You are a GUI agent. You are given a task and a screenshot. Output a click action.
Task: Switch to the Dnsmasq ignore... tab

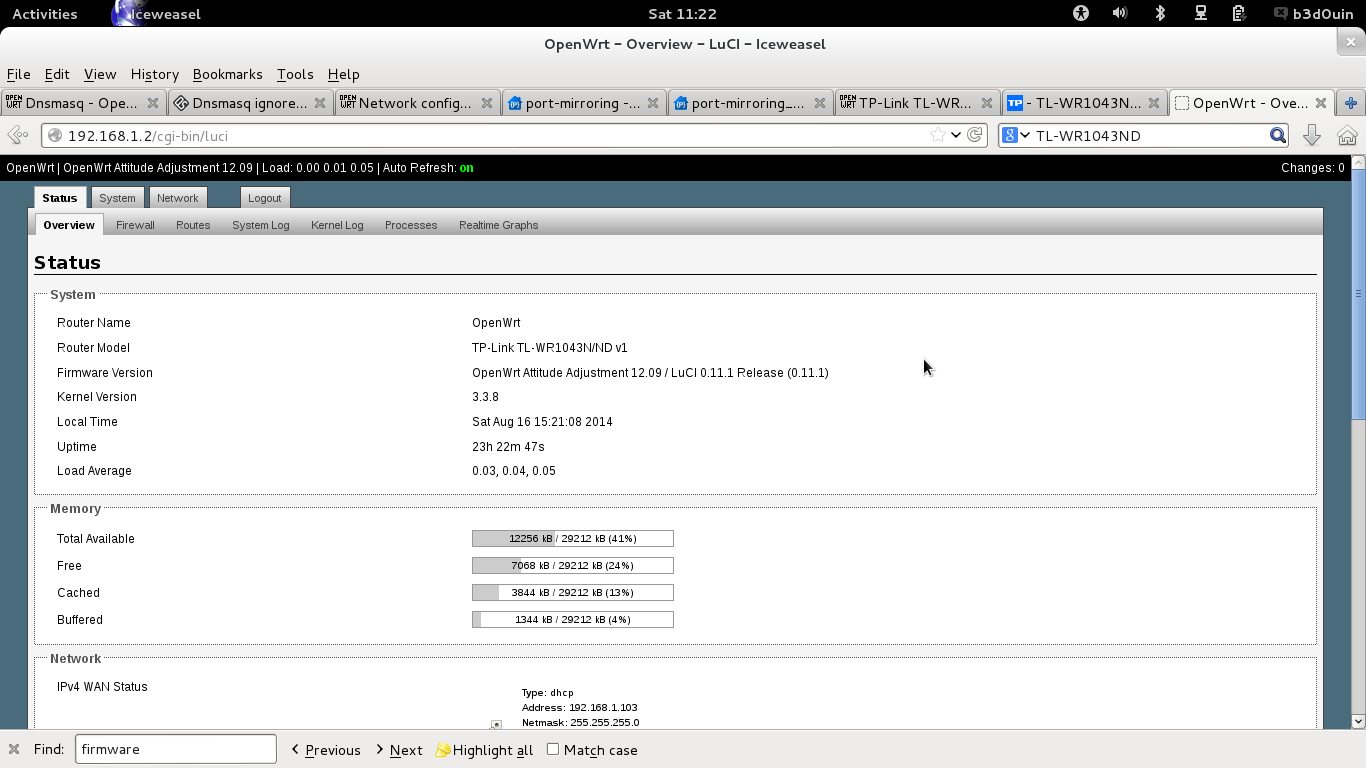click(249, 103)
